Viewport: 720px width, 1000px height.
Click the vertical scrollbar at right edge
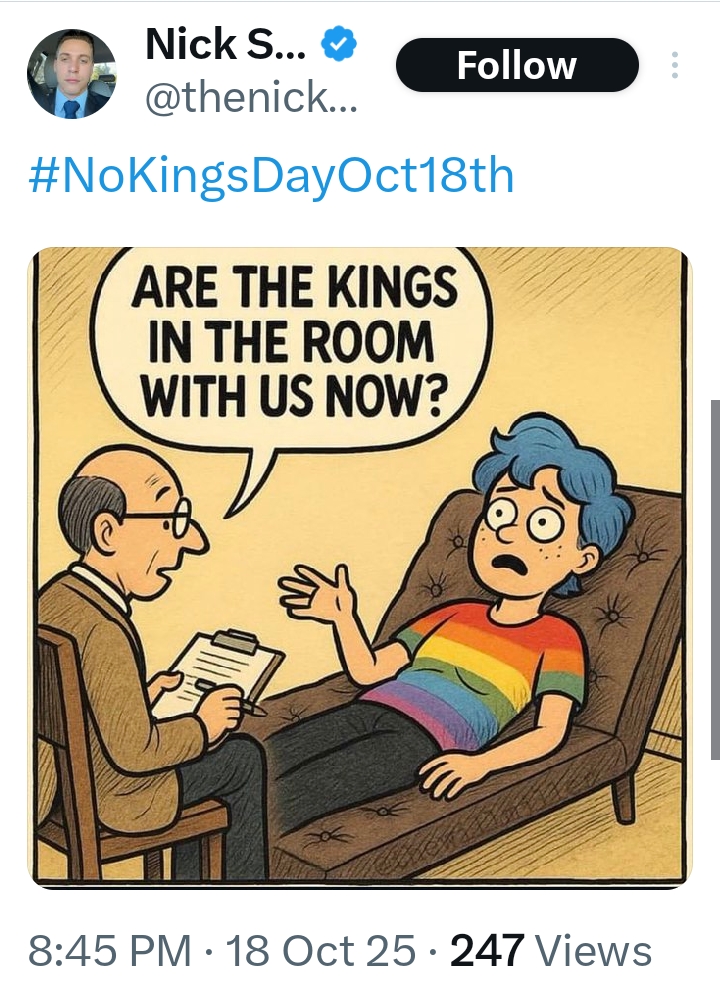[x=715, y=580]
